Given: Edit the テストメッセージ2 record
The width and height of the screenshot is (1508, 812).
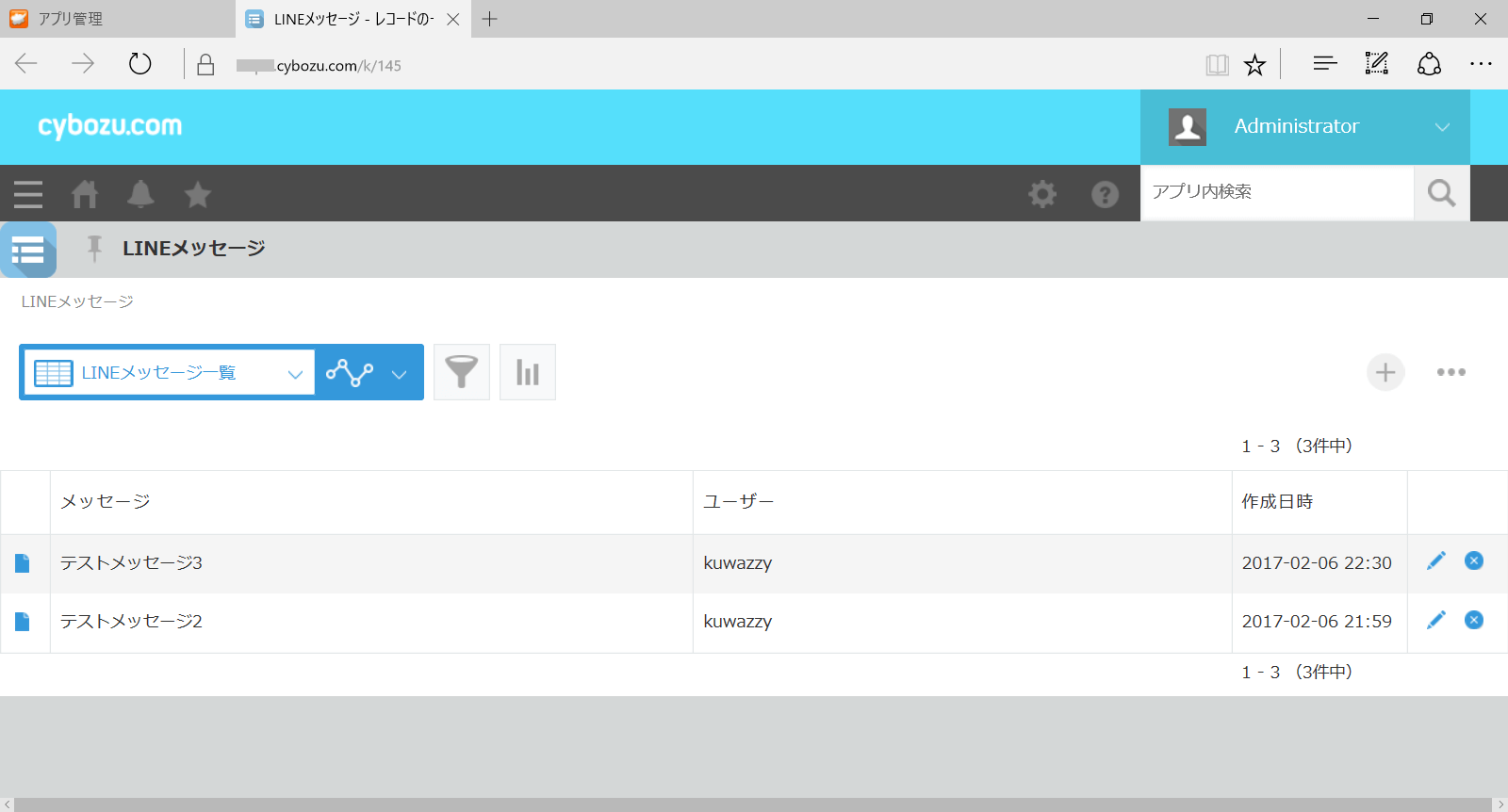Looking at the screenshot, I should pyautogui.click(x=1436, y=620).
